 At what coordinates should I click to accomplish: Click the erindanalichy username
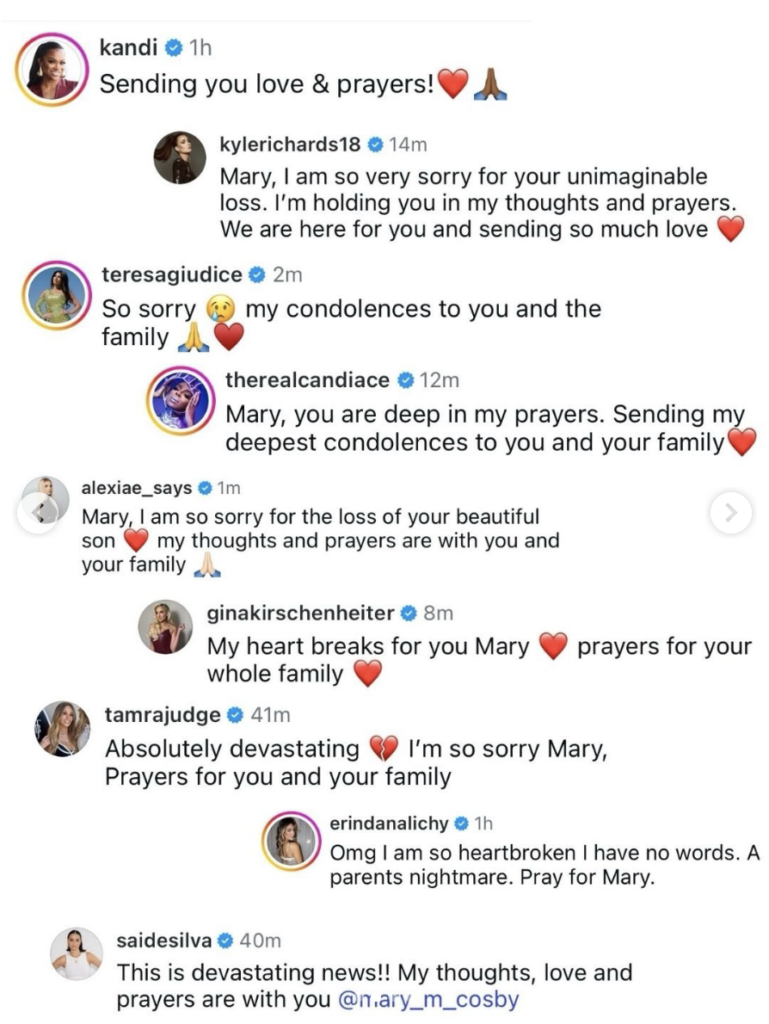(389, 823)
